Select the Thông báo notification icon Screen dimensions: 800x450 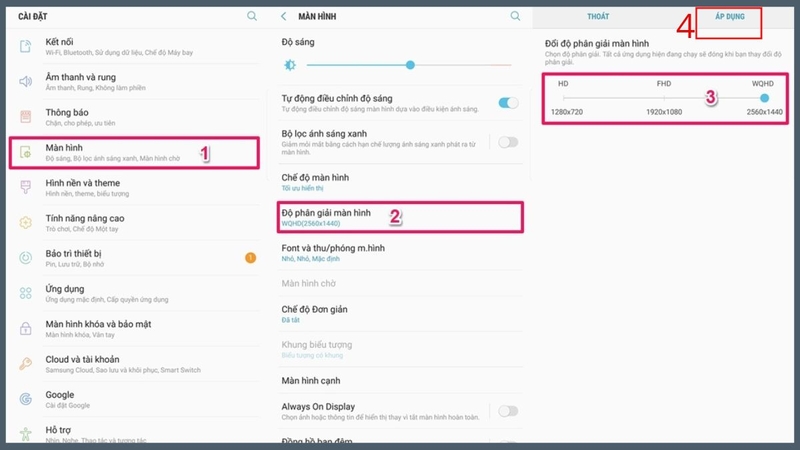point(26,117)
